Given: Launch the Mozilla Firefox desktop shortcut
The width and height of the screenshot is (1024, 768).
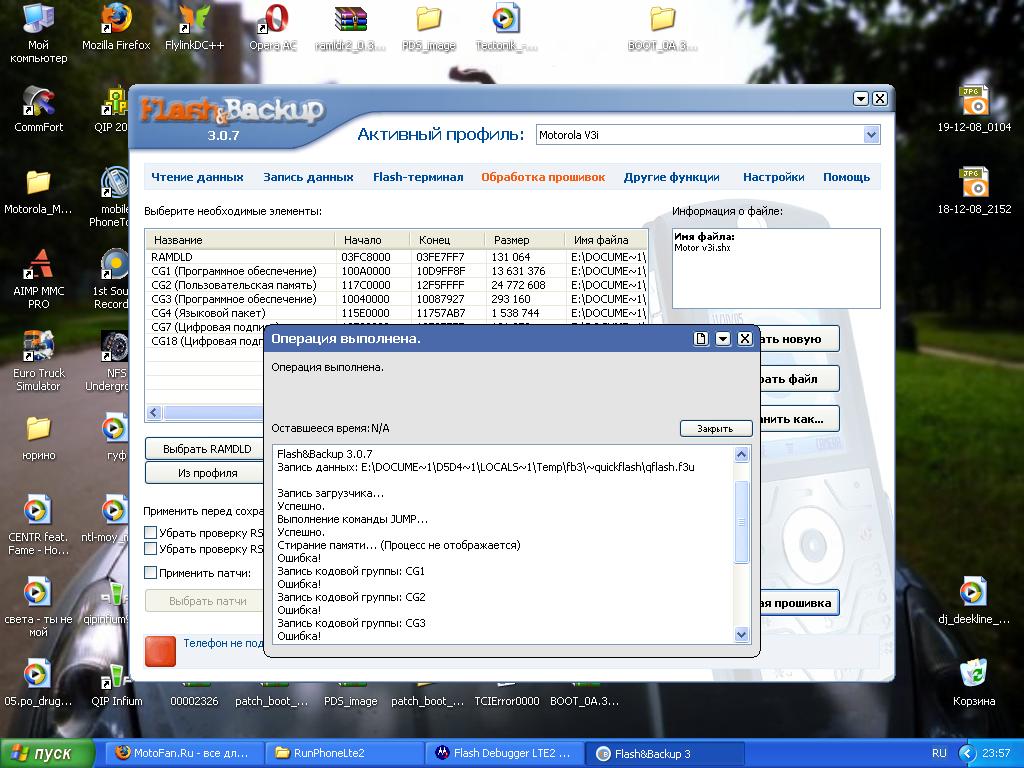Looking at the screenshot, I should [116, 27].
